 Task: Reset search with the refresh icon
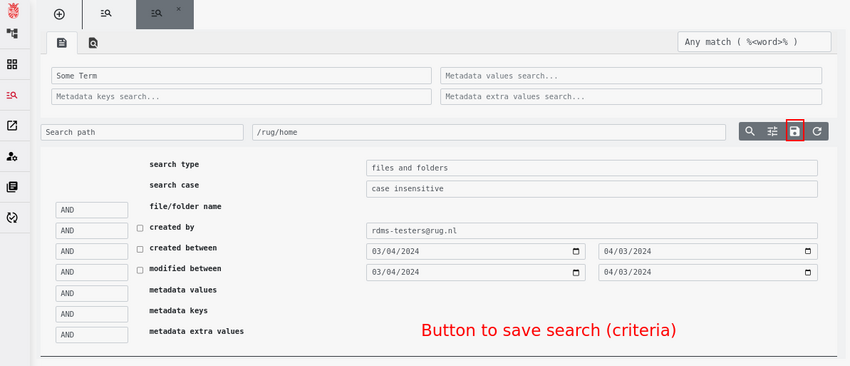click(817, 131)
